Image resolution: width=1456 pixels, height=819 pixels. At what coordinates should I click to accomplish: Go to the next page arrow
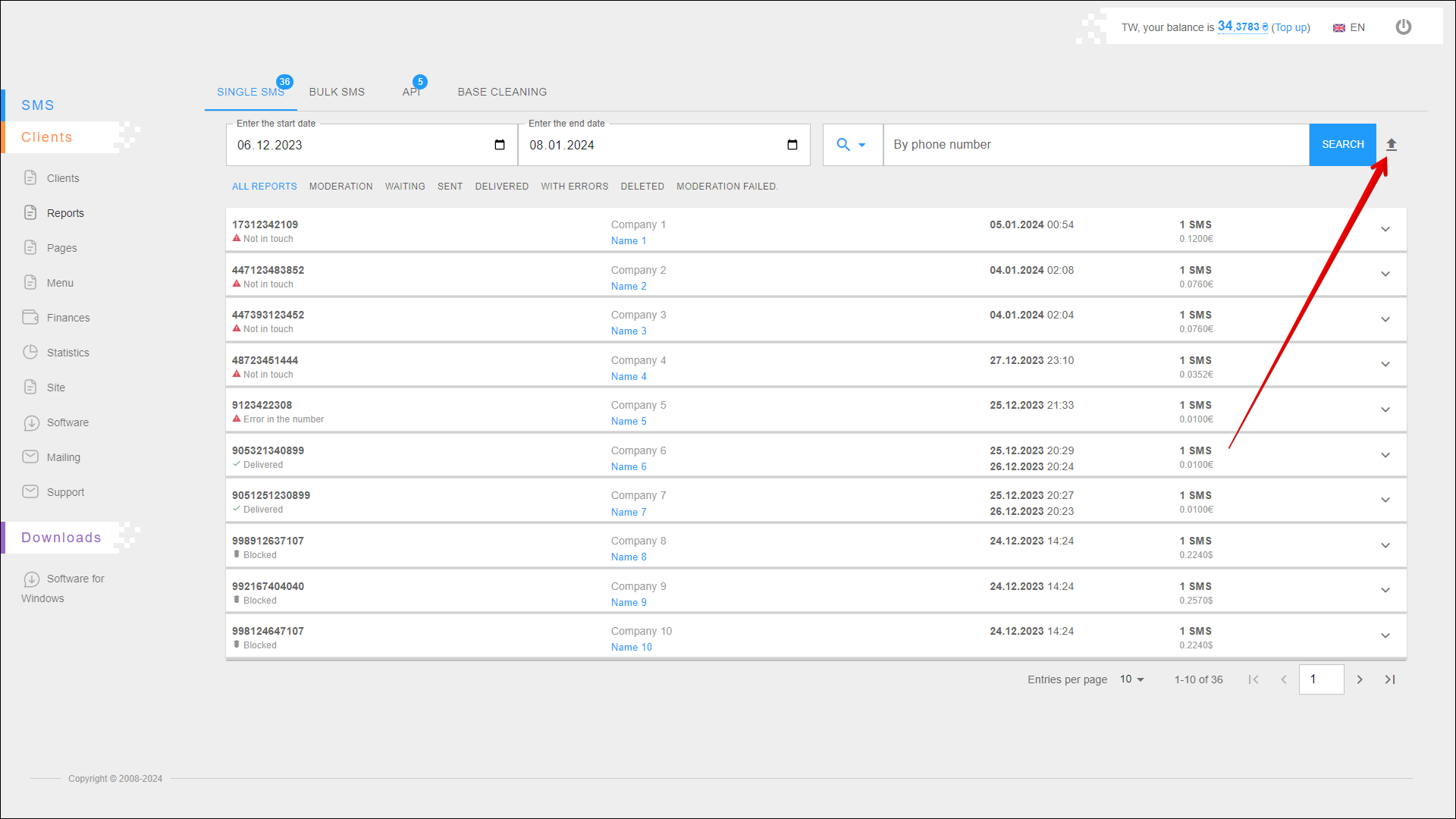pyautogui.click(x=1359, y=679)
